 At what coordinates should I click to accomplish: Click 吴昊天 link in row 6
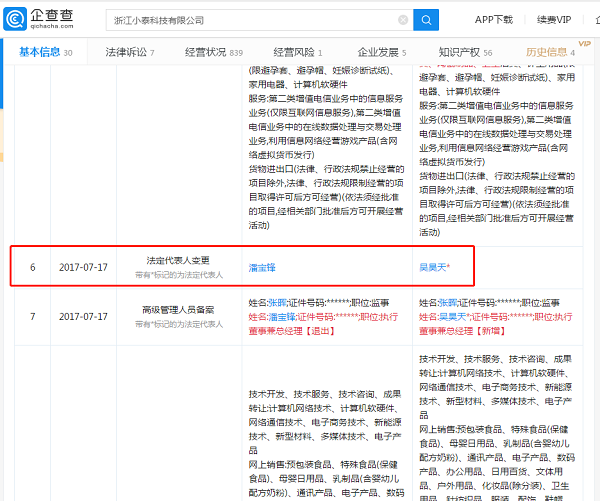tap(434, 267)
